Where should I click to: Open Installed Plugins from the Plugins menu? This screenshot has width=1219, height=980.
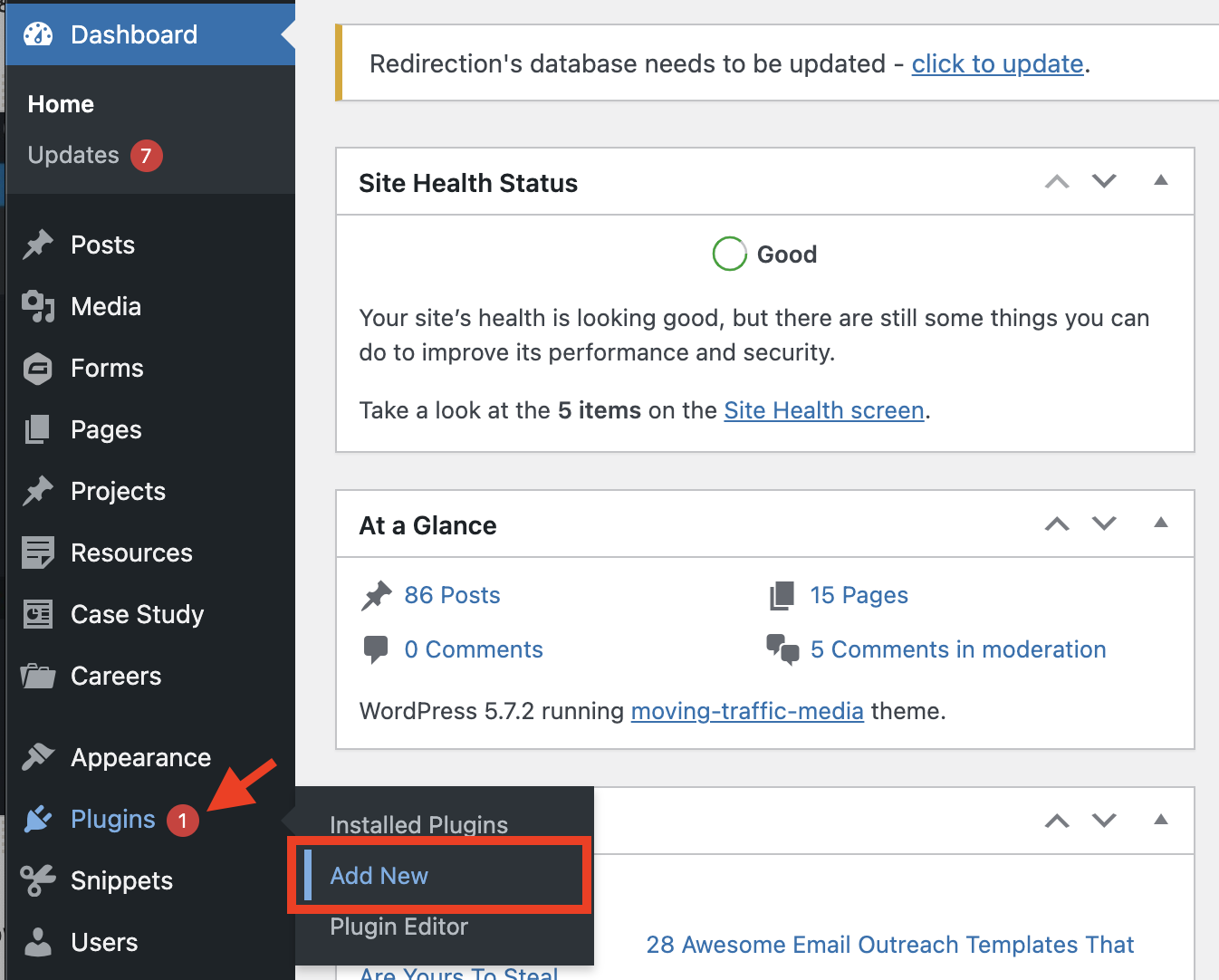[x=418, y=824]
